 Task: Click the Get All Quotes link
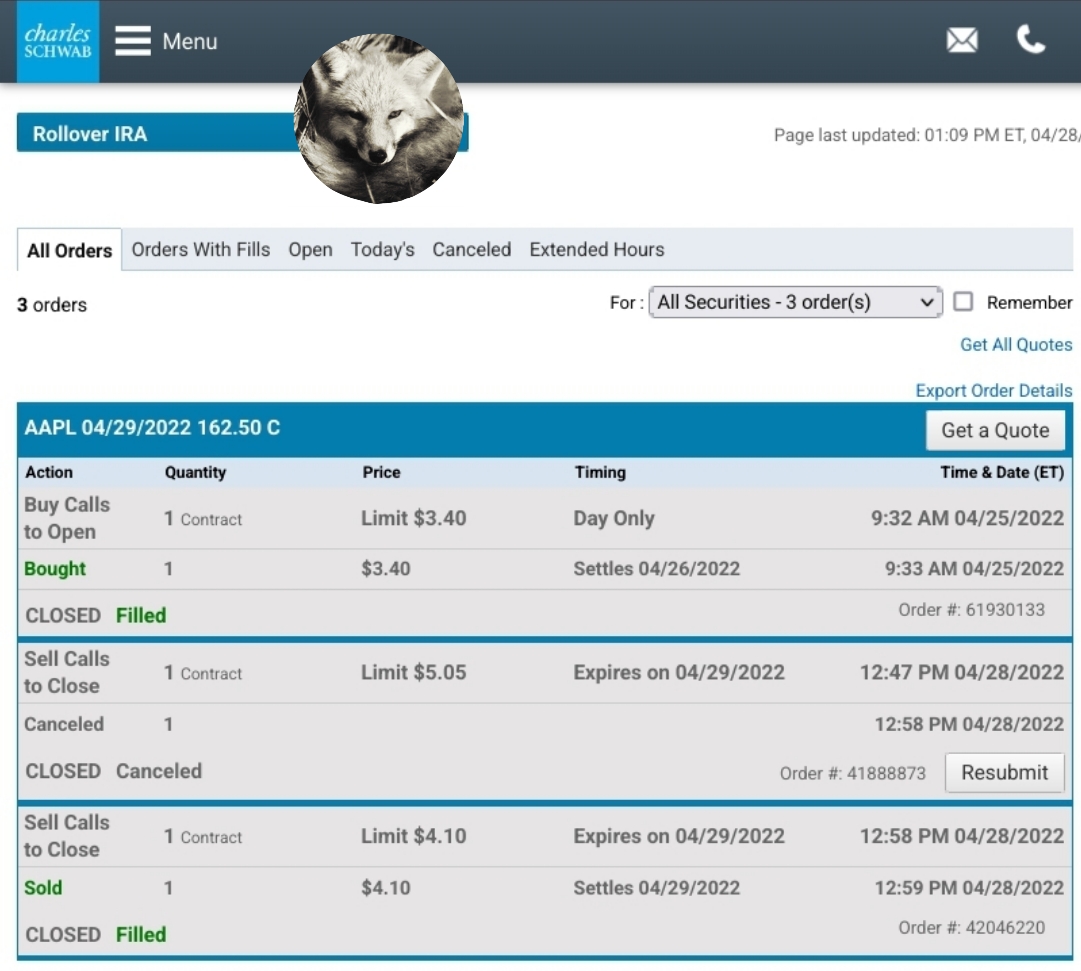(x=1015, y=345)
